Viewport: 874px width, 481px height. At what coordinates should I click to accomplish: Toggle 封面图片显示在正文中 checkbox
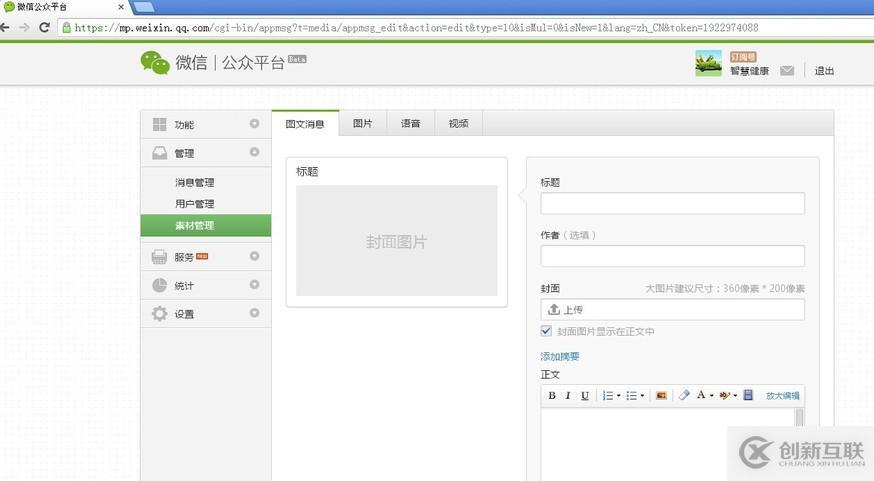pos(546,331)
